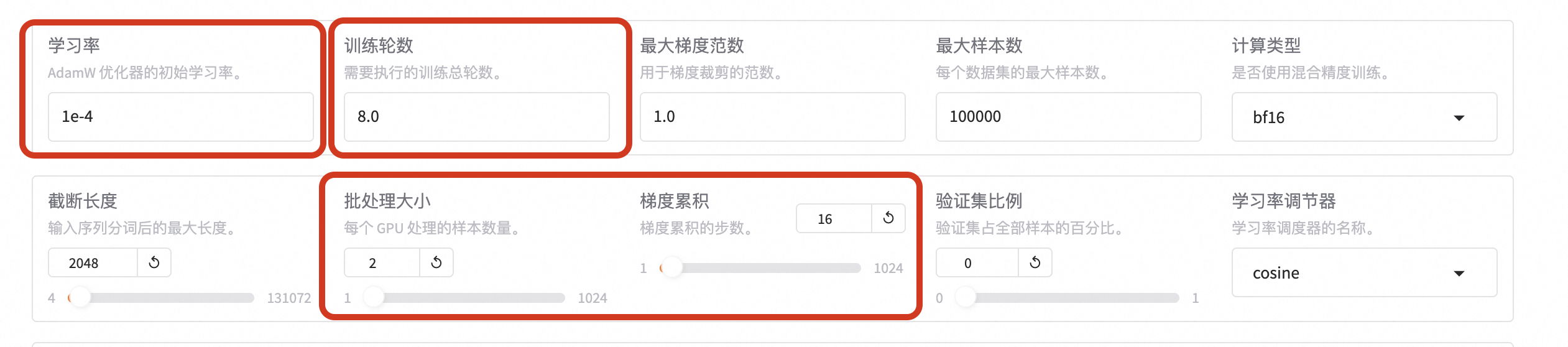
Task: Click the middle of the 验证集比例 slider track
Action: tap(1067, 298)
